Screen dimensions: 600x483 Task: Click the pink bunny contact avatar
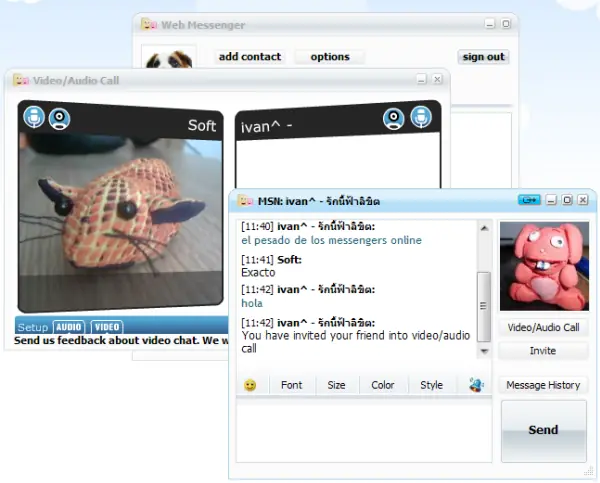[x=544, y=266]
